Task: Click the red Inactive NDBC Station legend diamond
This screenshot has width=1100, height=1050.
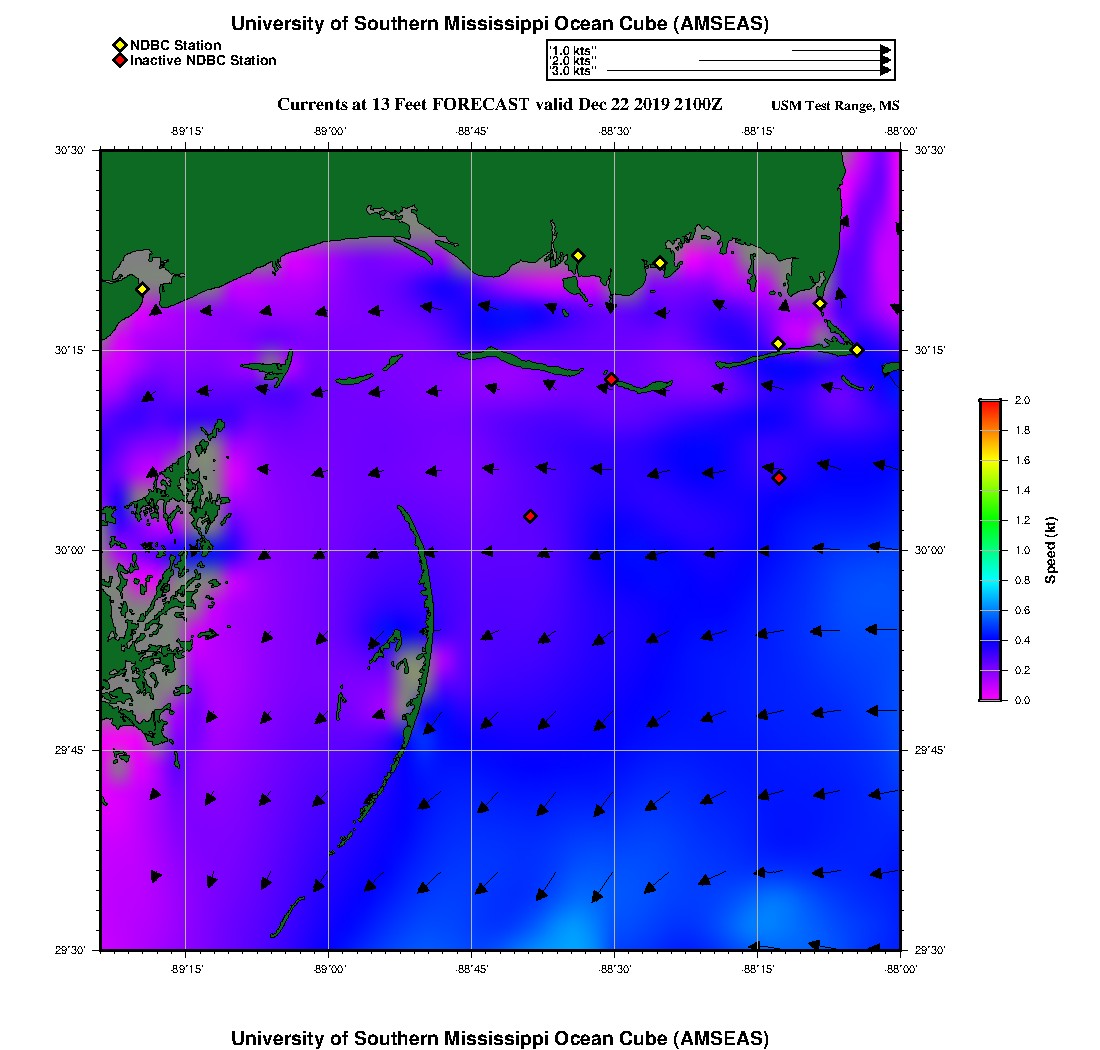Action: 120,60
